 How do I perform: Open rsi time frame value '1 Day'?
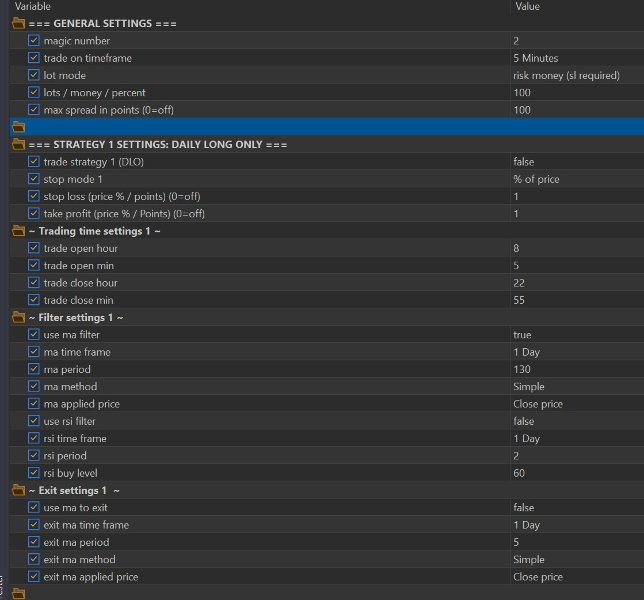pyautogui.click(x=527, y=438)
